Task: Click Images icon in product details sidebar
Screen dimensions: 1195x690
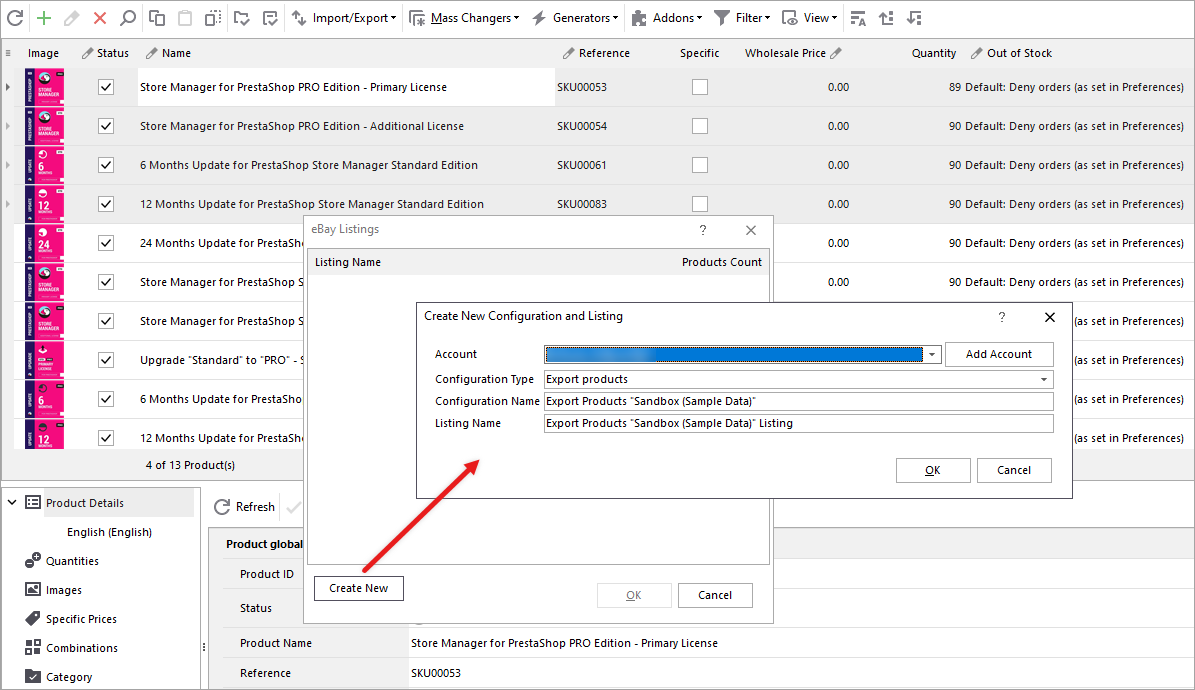Action: 33,589
